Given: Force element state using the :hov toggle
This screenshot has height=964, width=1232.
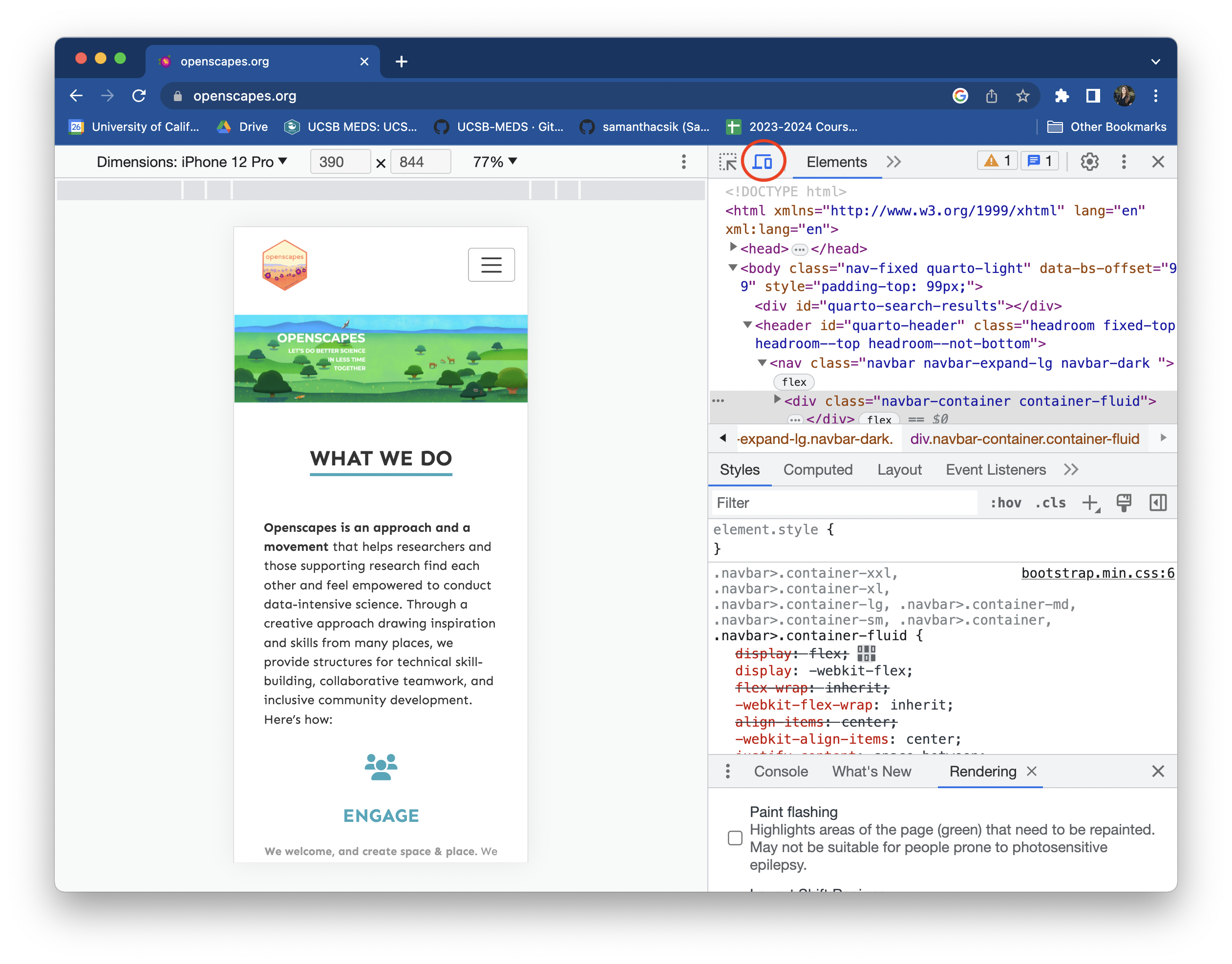Looking at the screenshot, I should (1006, 503).
